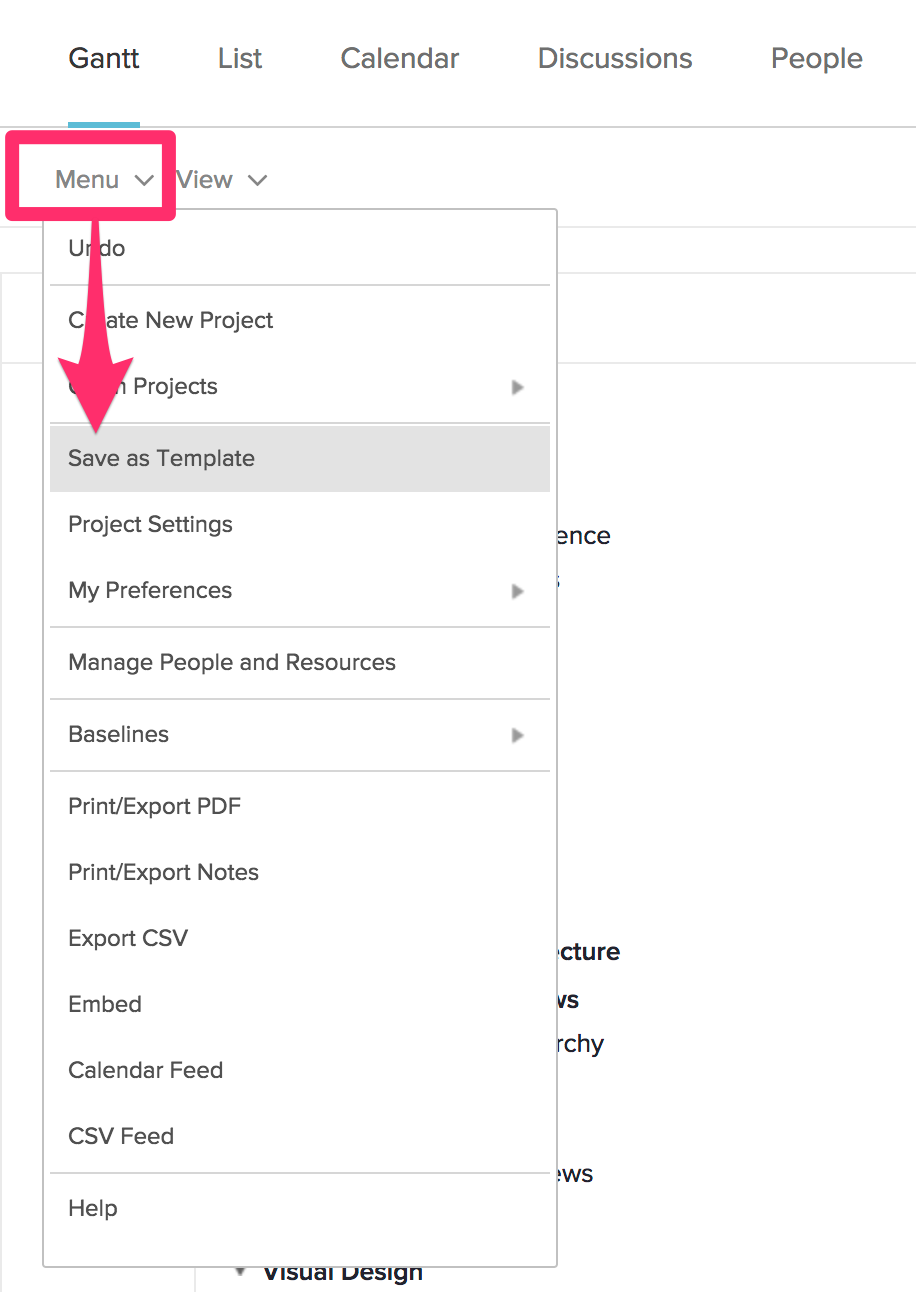Collapse the Visual Design group
916x1292 pixels.
(x=240, y=1269)
